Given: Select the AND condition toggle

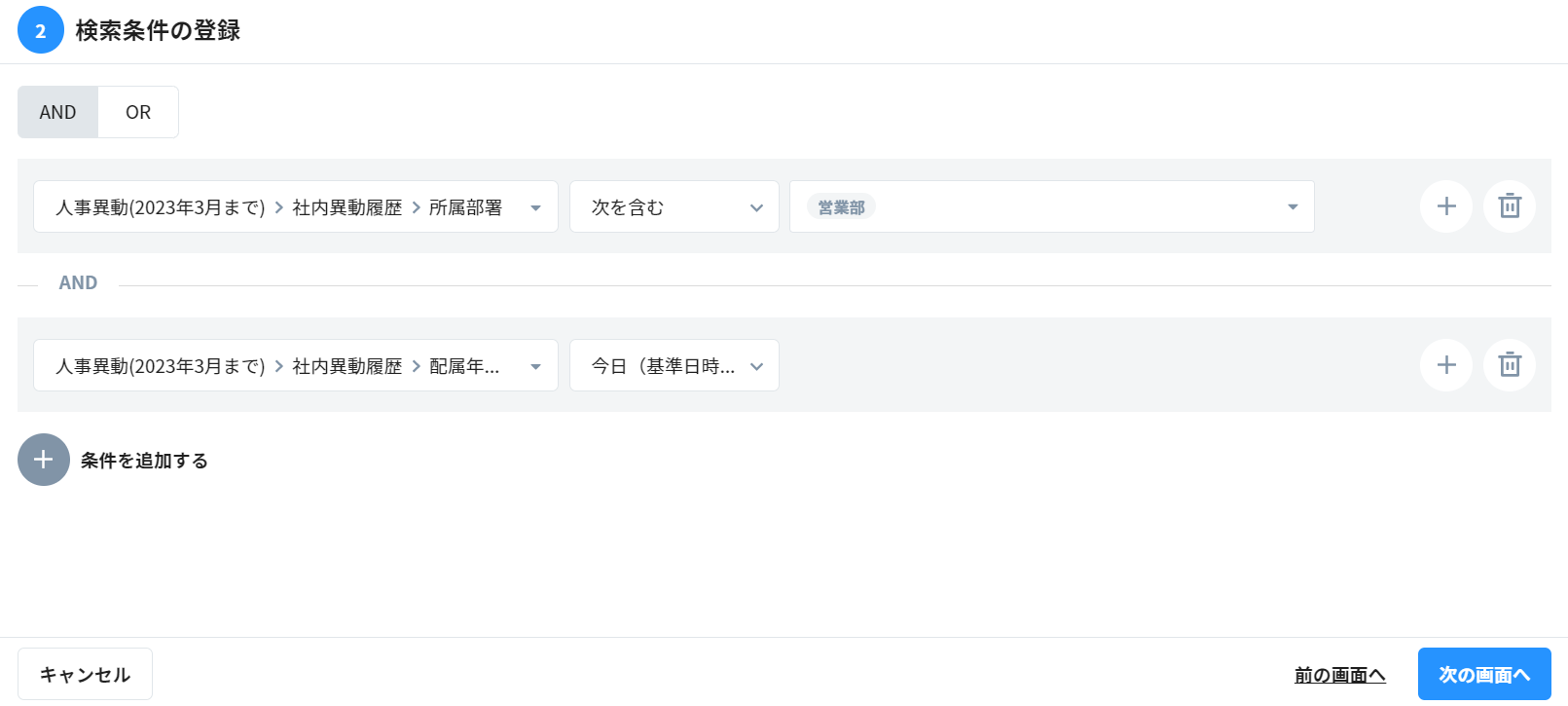Looking at the screenshot, I should coord(57,112).
